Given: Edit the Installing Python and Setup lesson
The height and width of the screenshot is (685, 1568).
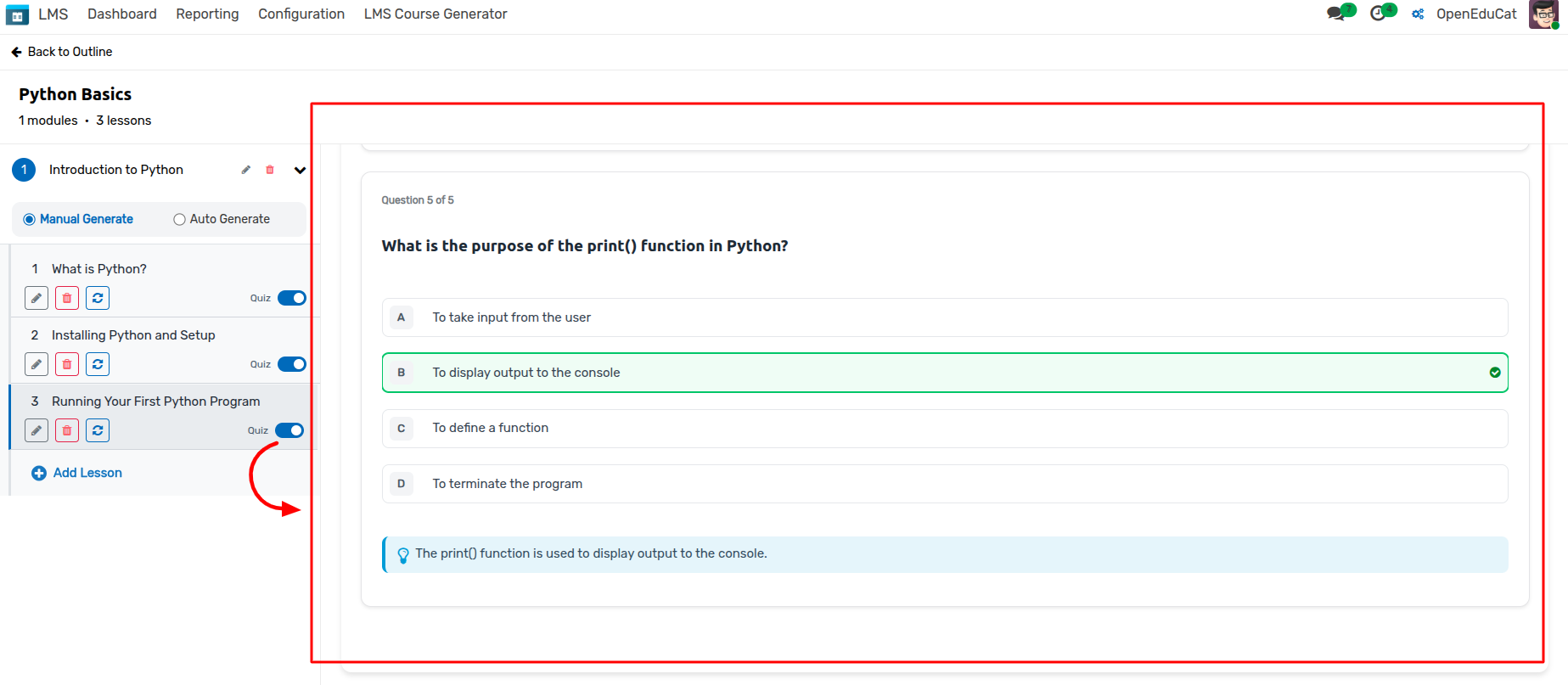Looking at the screenshot, I should [x=37, y=364].
